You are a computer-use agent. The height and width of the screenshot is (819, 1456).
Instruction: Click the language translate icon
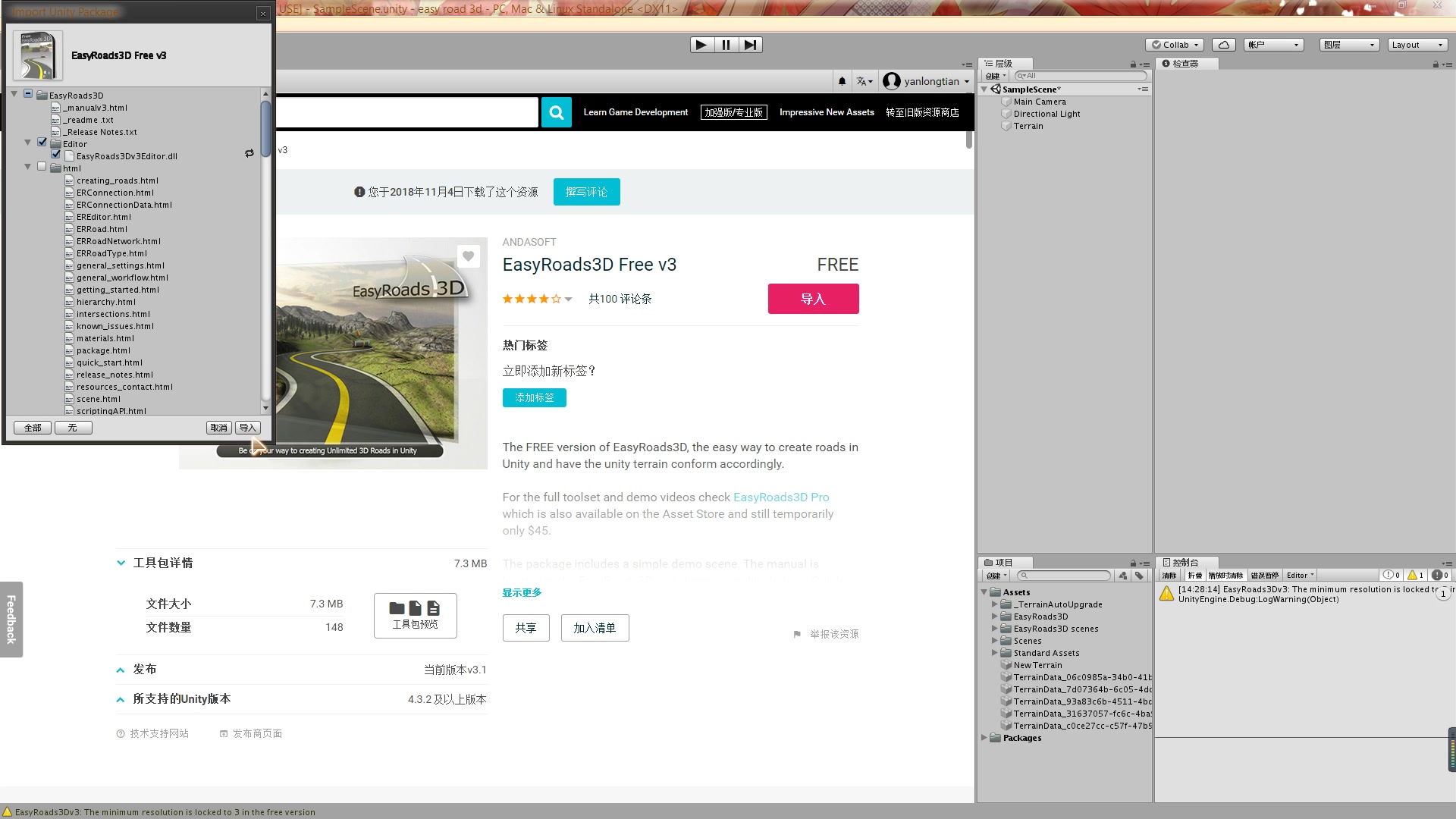[864, 81]
